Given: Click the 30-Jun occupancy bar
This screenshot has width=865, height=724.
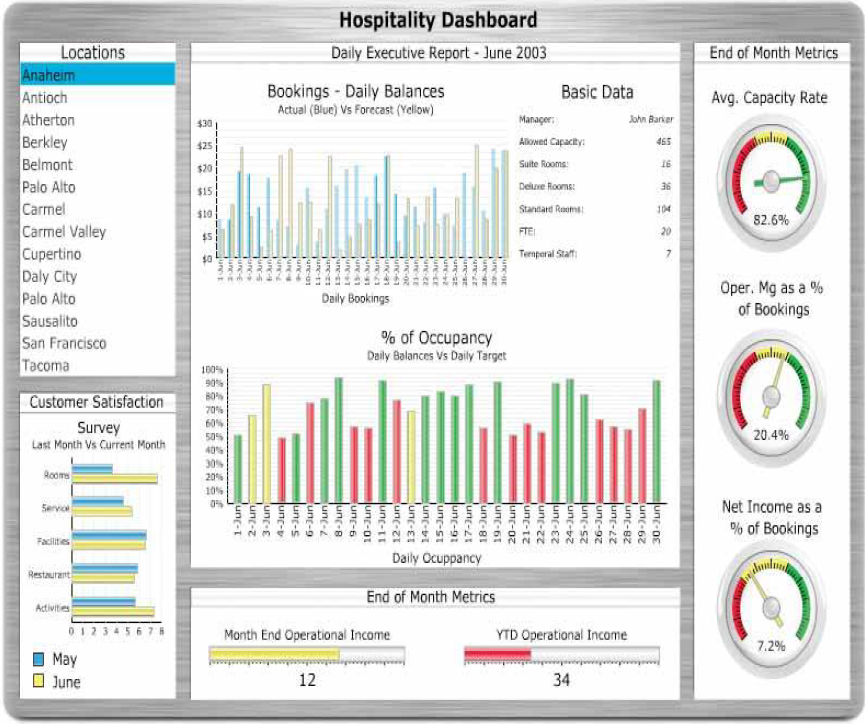Looking at the screenshot, I should point(656,441).
